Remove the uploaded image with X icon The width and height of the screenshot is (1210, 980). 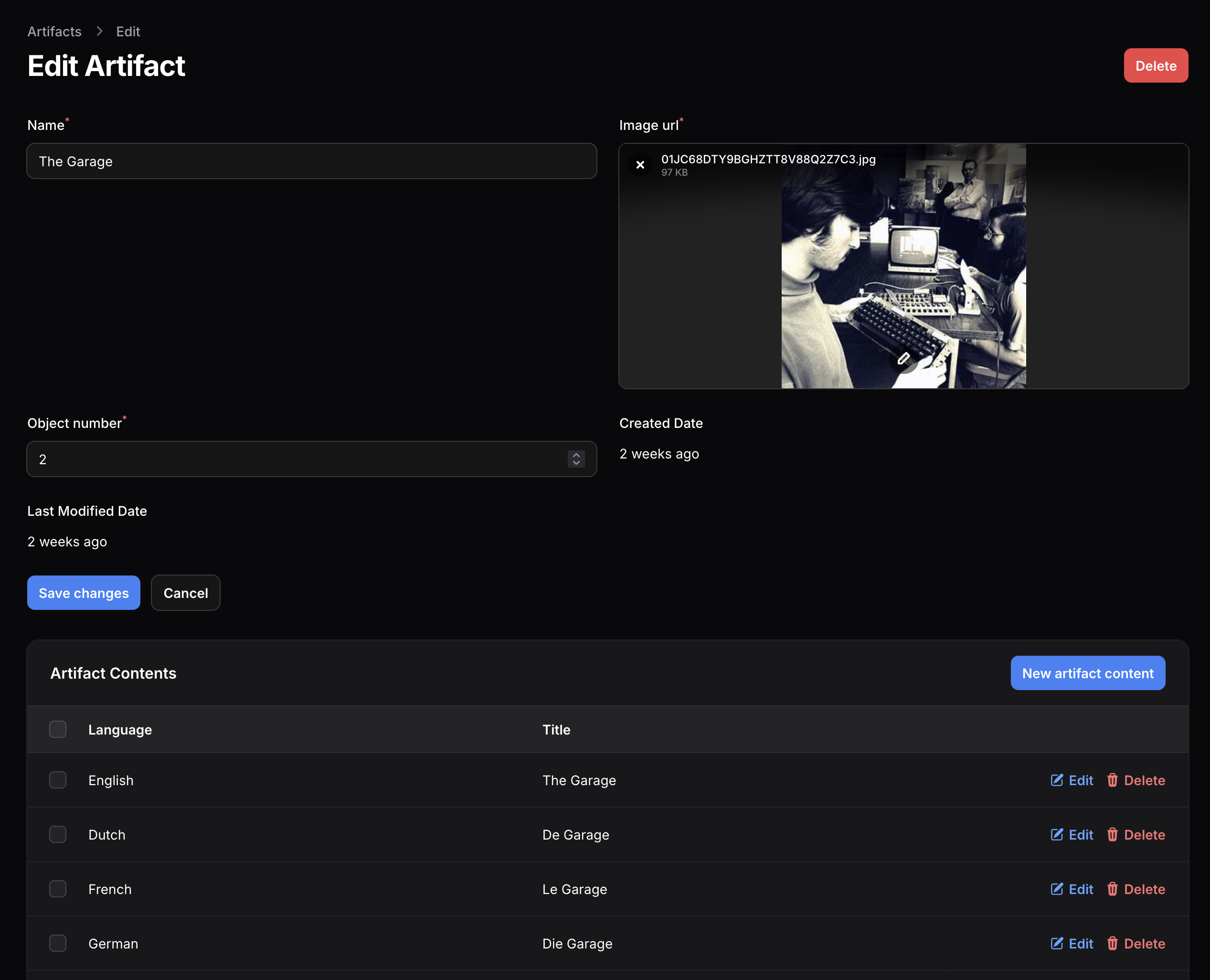point(640,165)
